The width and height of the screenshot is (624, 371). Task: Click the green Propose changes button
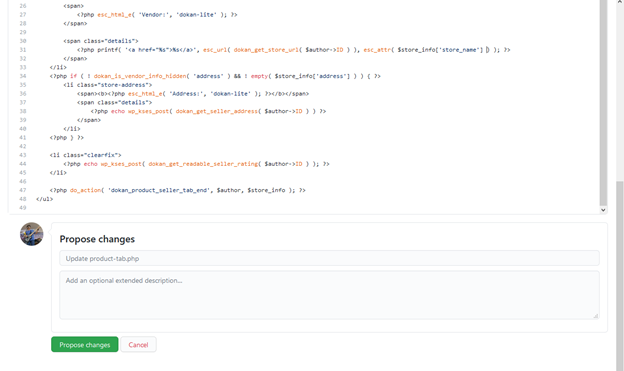point(84,344)
